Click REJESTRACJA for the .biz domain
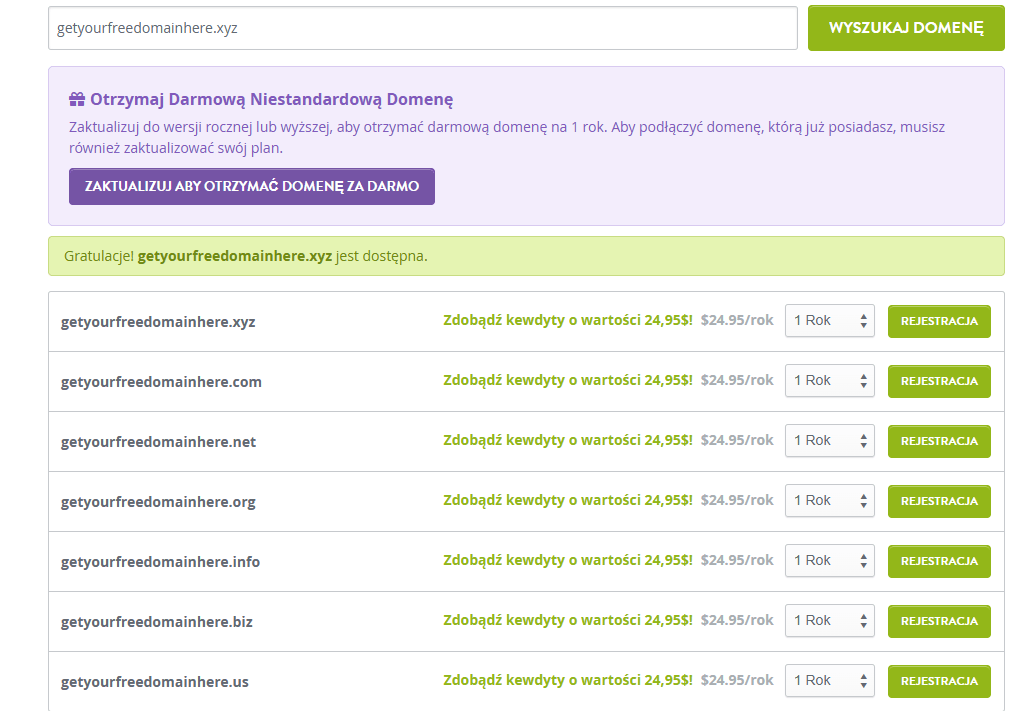This screenshot has width=1019, height=711. pyautogui.click(x=939, y=621)
